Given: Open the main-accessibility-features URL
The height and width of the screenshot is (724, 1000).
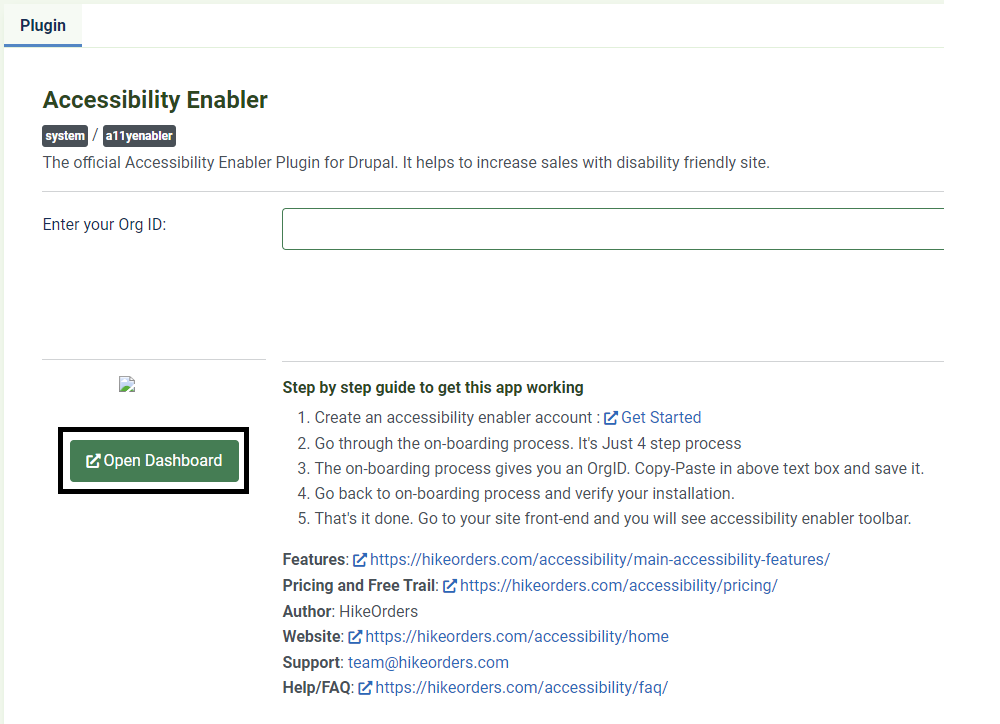Looking at the screenshot, I should coord(599,559).
